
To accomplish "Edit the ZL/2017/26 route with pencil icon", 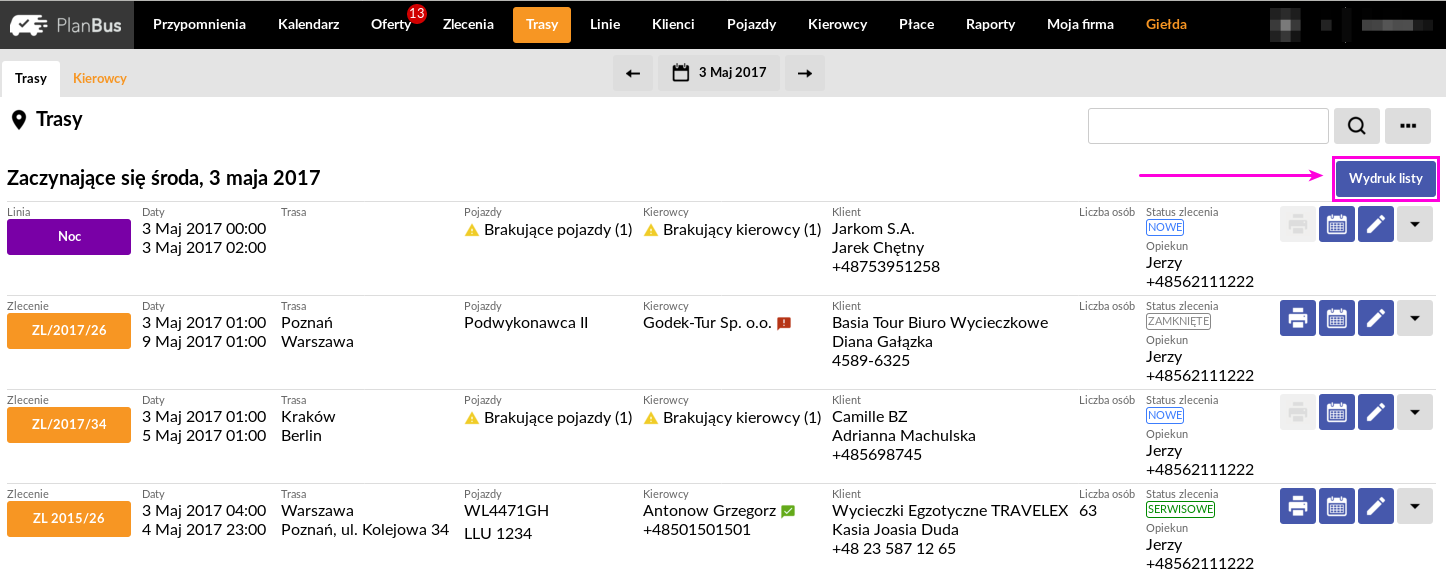I will click(x=1376, y=319).
